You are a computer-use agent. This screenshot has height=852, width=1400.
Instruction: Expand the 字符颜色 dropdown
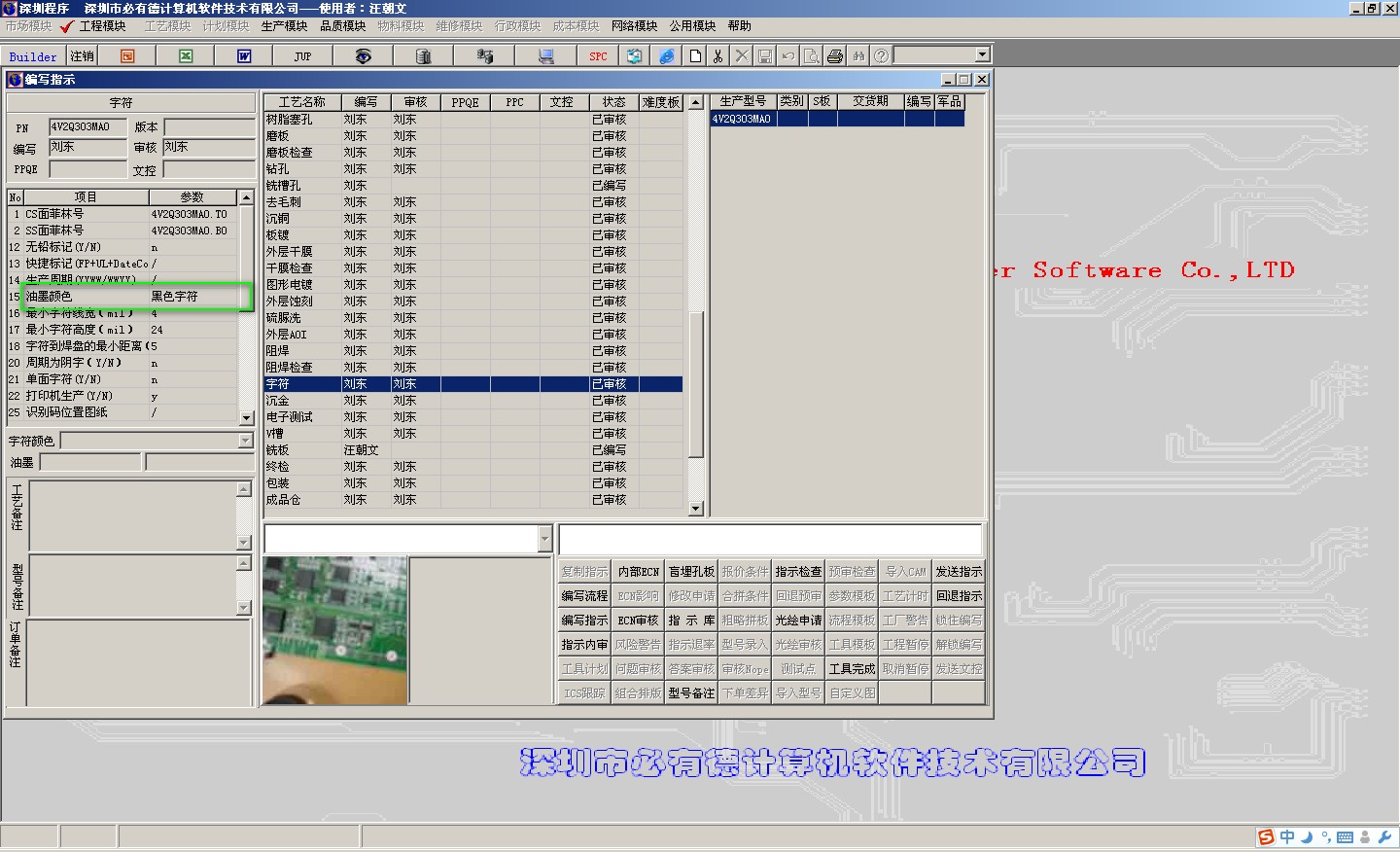pyautogui.click(x=245, y=441)
